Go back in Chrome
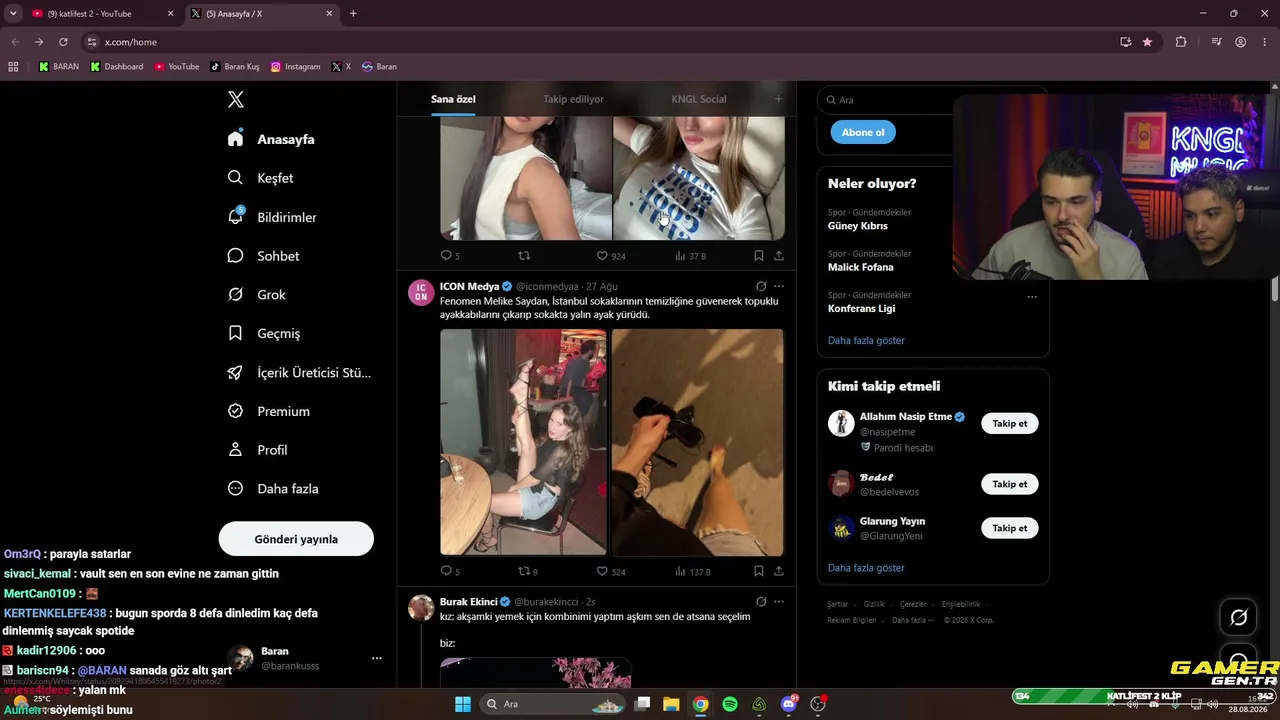Screen dimensions: 1280x720 (15, 42)
